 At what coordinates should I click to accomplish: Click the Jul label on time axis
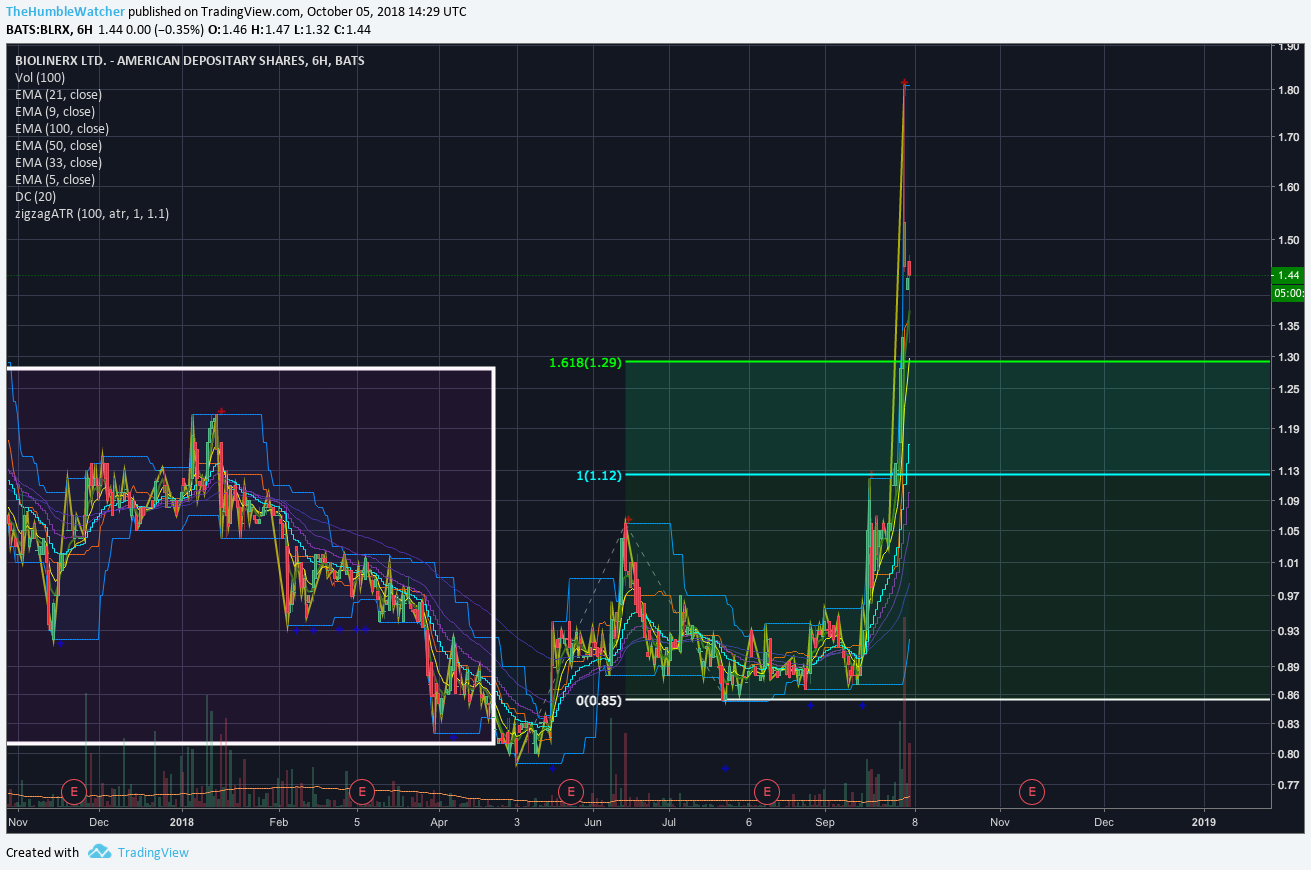669,822
